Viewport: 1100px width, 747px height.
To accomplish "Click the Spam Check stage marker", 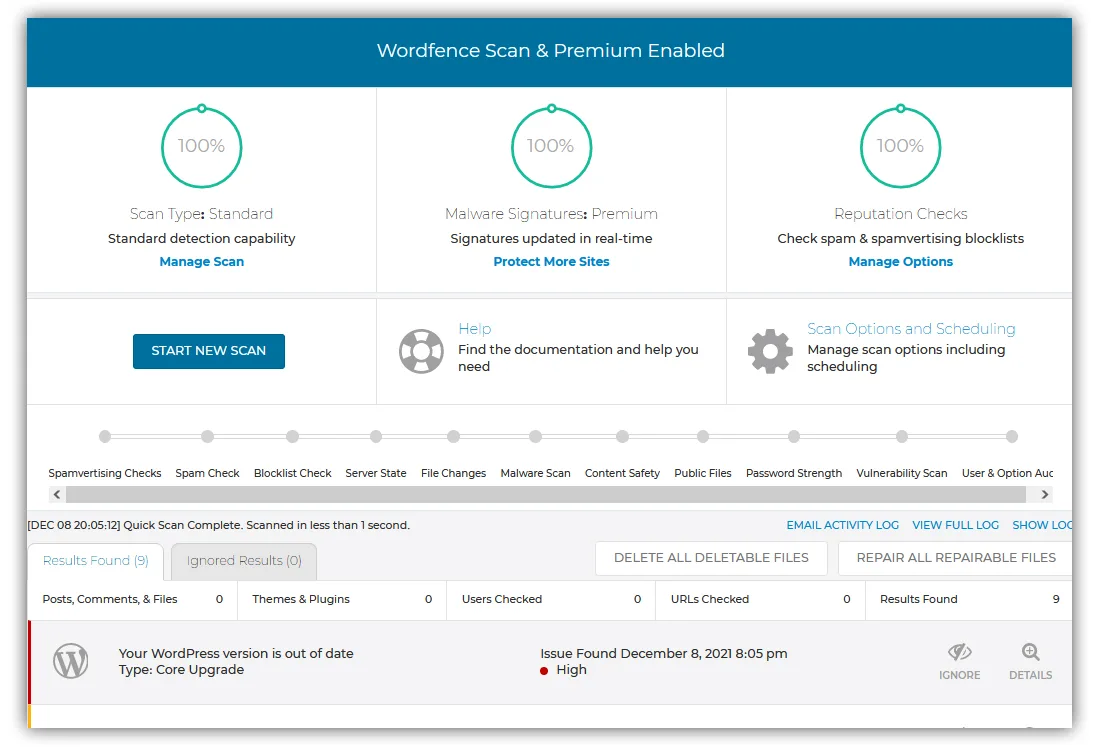I will click(207, 437).
